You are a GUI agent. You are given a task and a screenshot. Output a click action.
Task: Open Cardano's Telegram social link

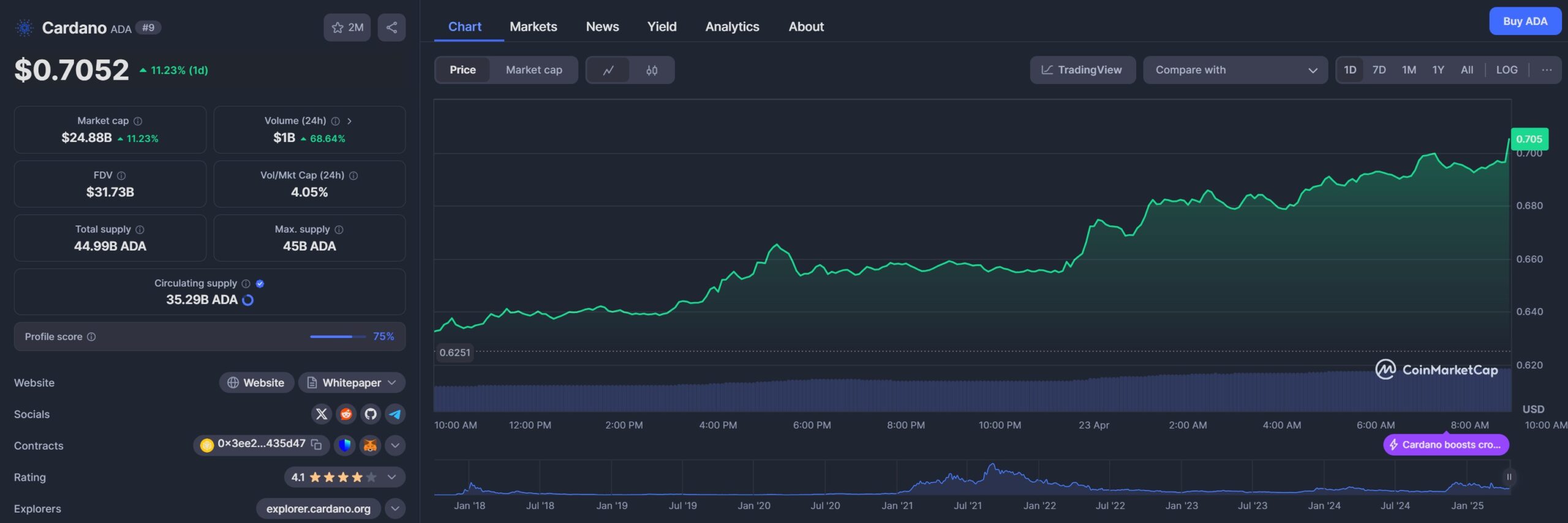(395, 415)
